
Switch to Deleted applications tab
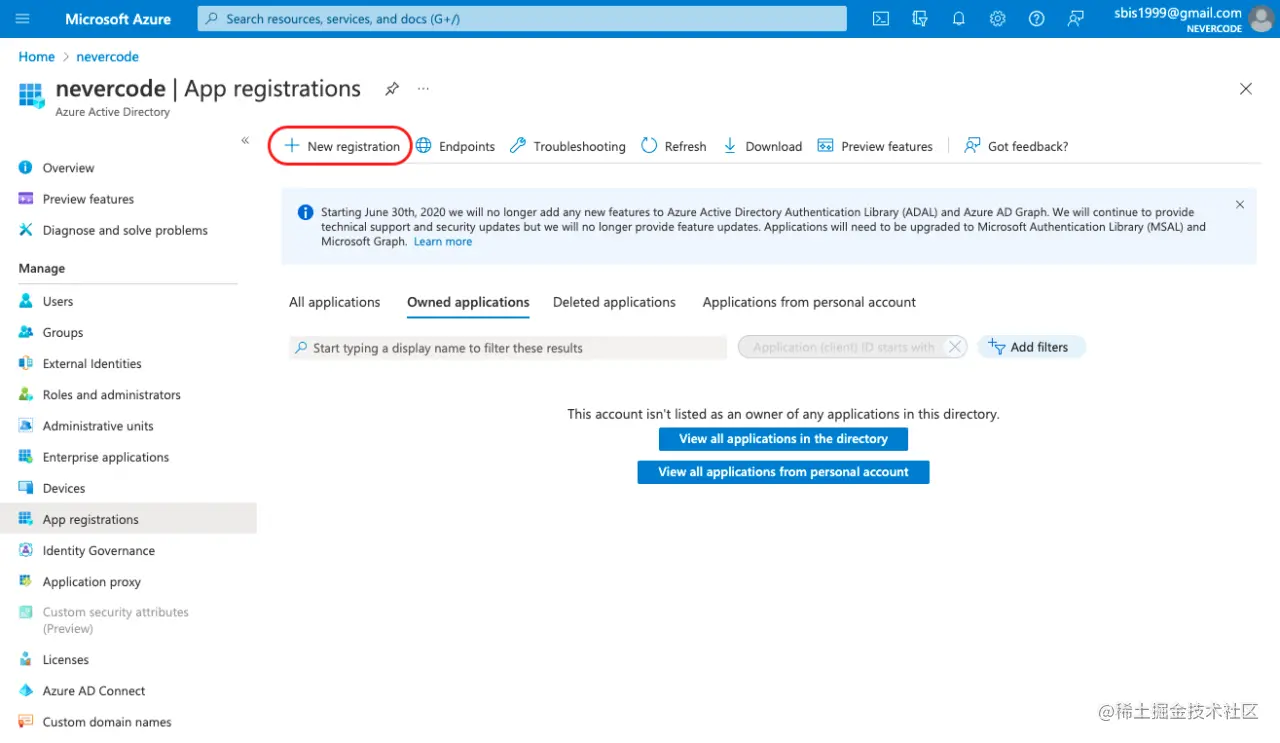coord(614,302)
